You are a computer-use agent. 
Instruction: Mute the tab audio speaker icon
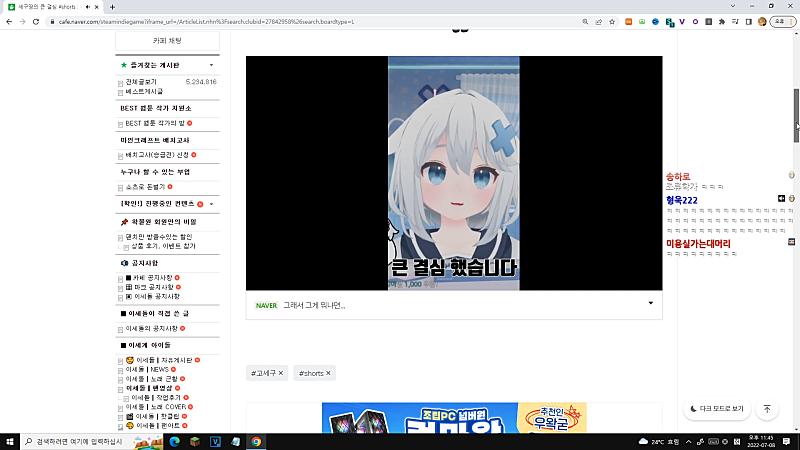tap(88, 7)
